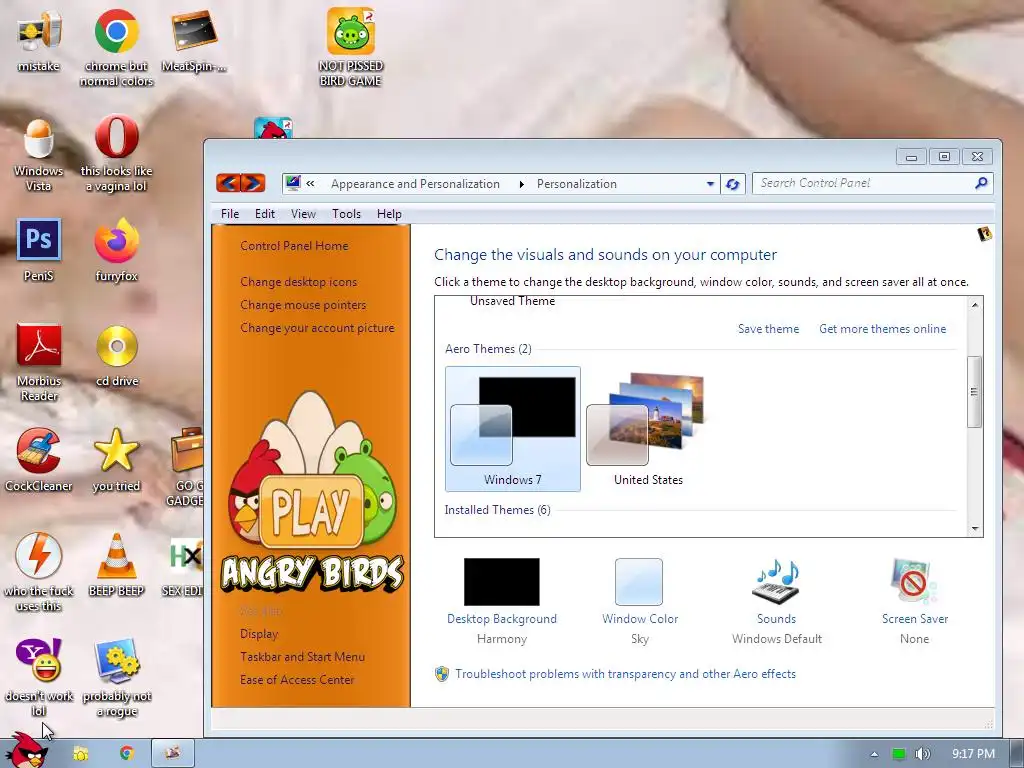Click the Personalization taskbar window button

click(x=173, y=753)
